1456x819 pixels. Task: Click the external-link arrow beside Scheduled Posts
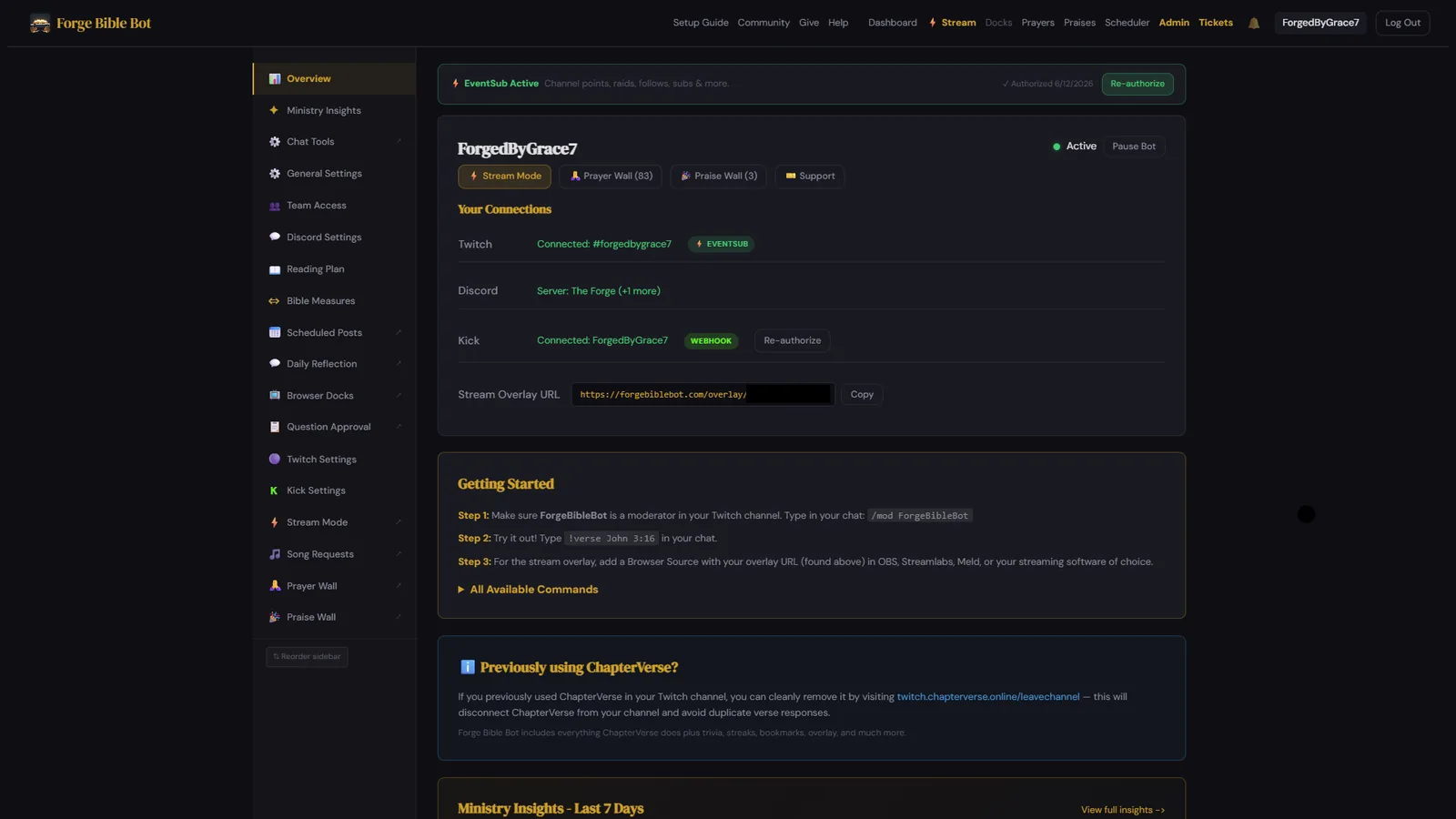pos(399,332)
